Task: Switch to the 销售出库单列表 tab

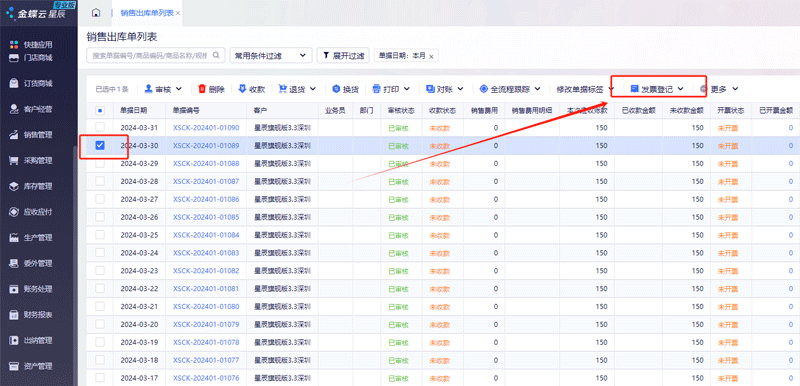Action: (147, 13)
